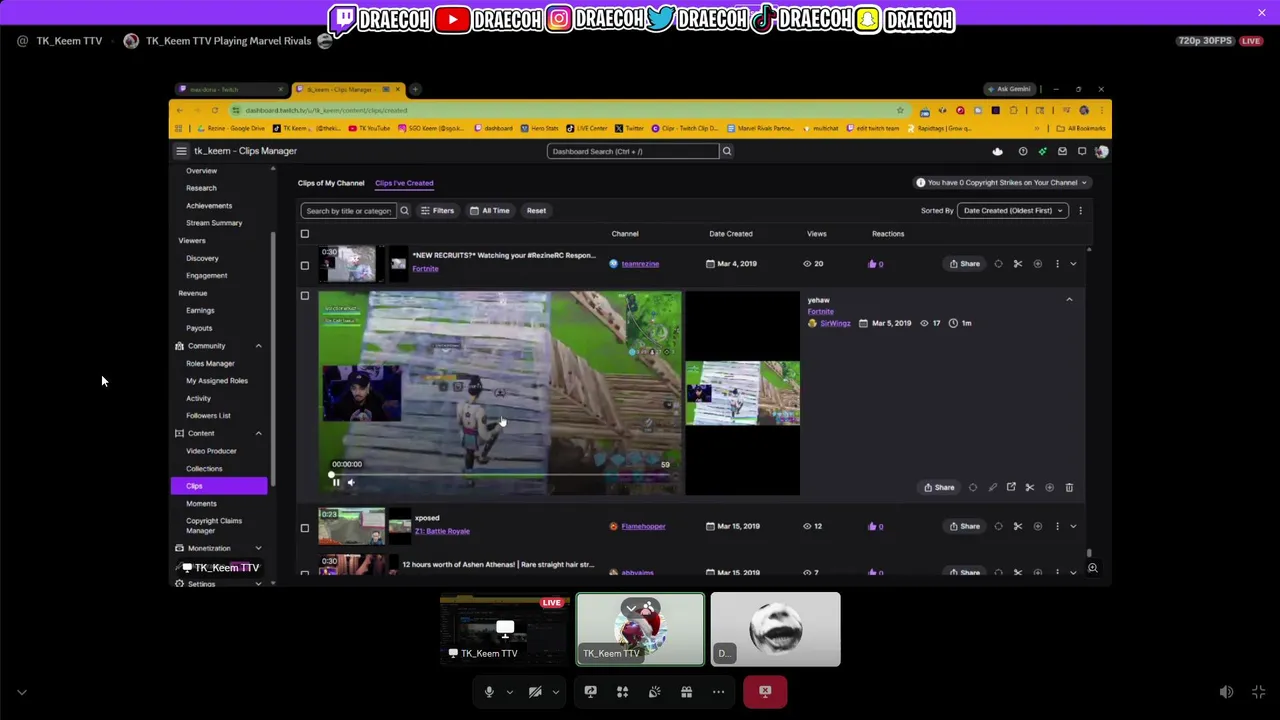Open the soundboard icon in Discord call bar

pos(654,691)
